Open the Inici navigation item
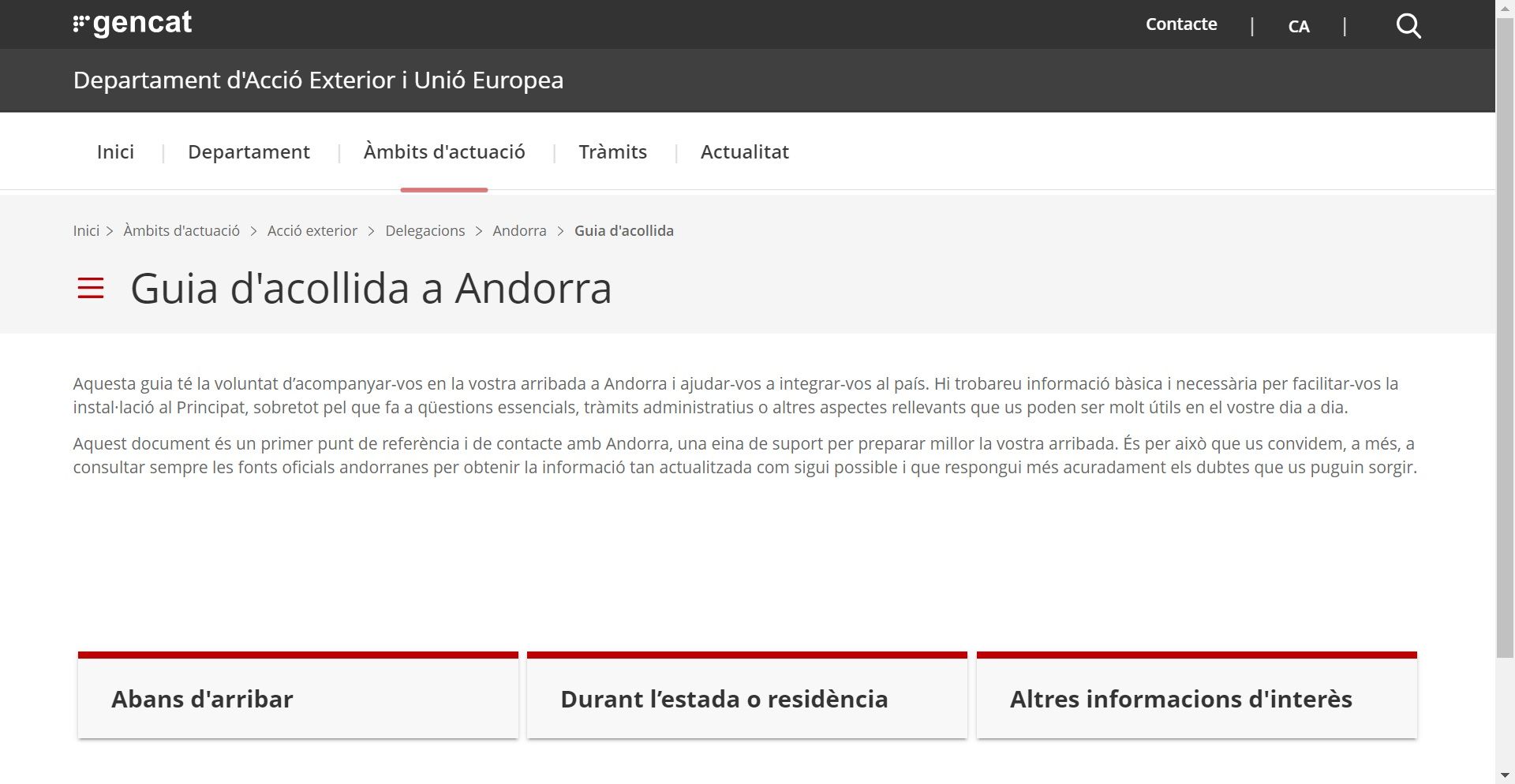Image resolution: width=1515 pixels, height=784 pixels. pos(115,151)
